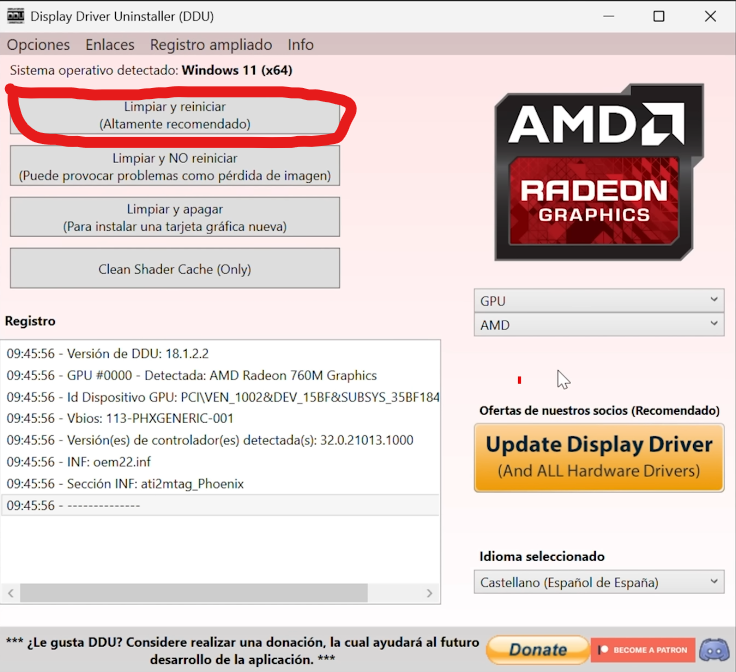Click Clean Shader Cache (Only) button
736x672 pixels.
(x=175, y=269)
